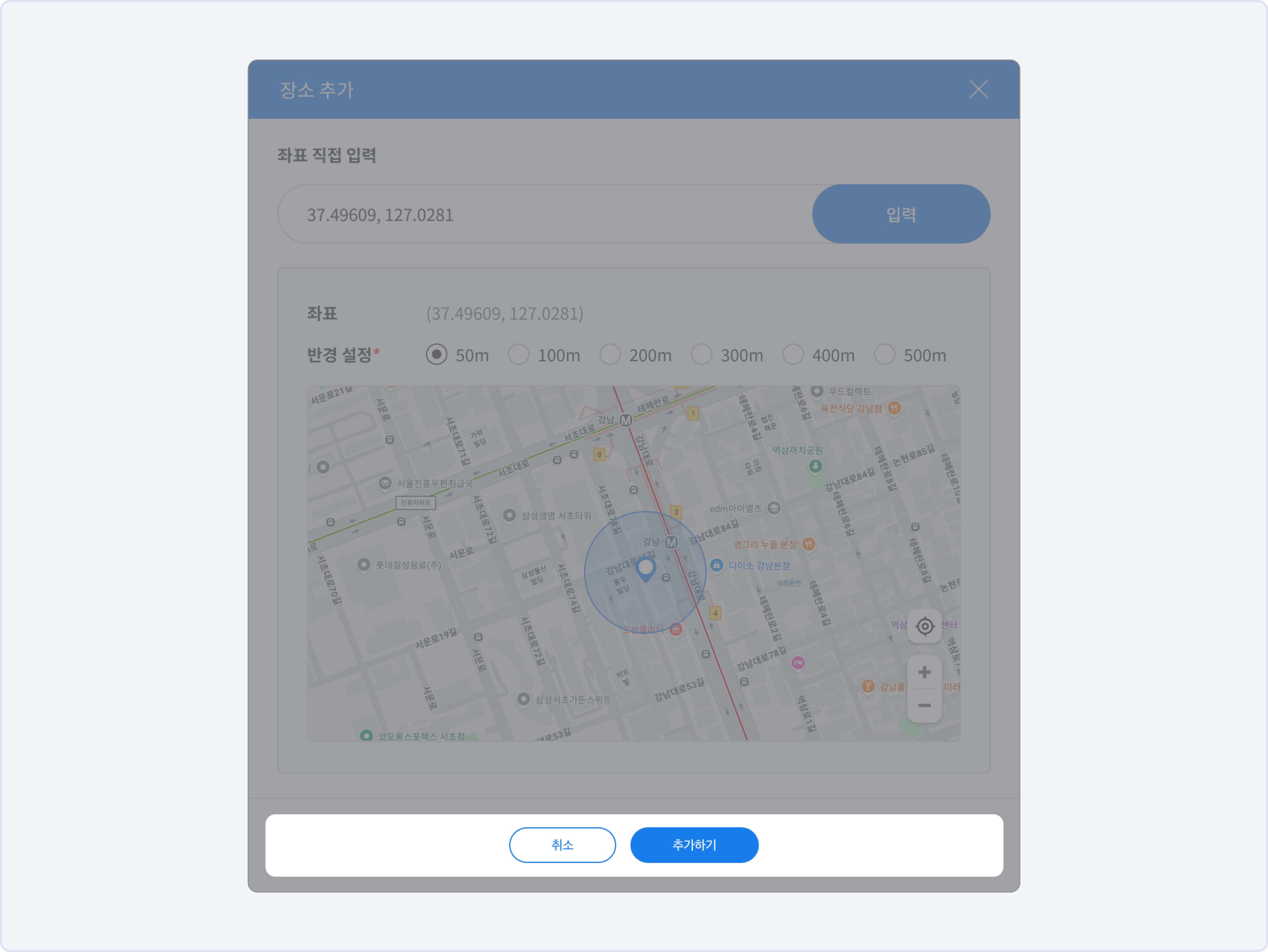Click the 앵그리 누들 본점 restaurant icon
Screen dimensions: 1268x952
(x=808, y=544)
